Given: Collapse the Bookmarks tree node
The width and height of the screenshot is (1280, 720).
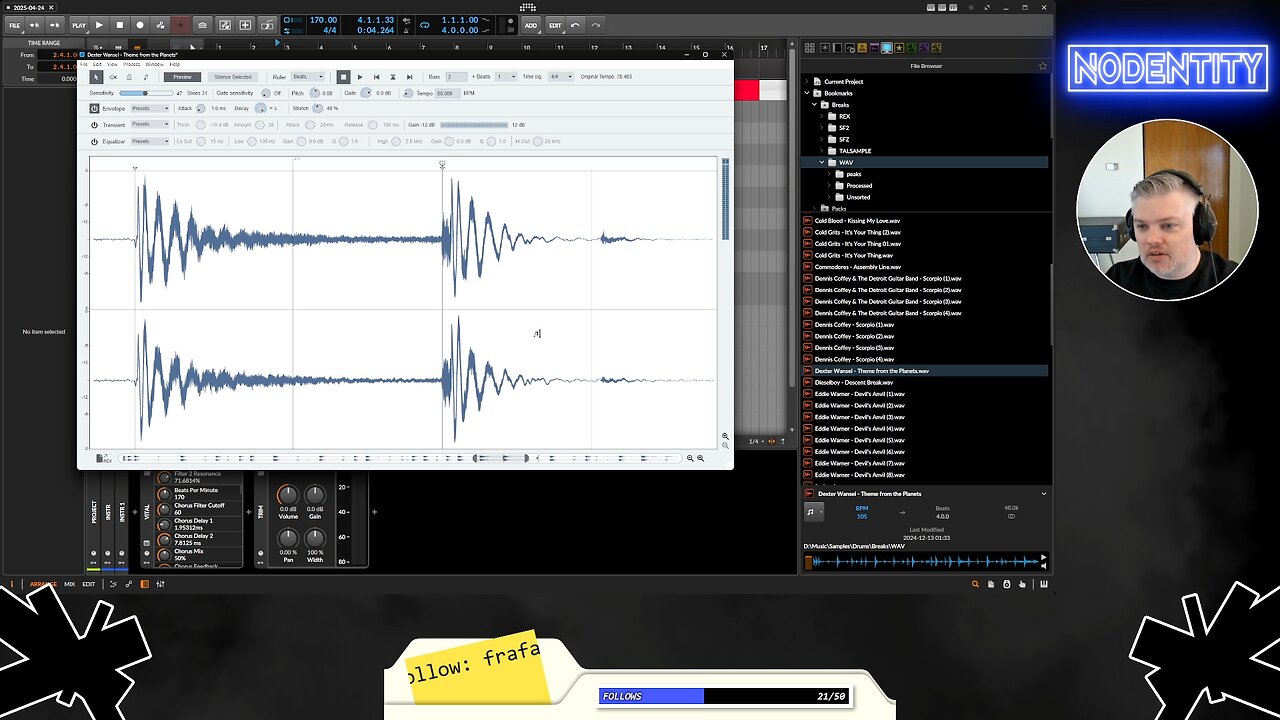Looking at the screenshot, I should (x=808, y=93).
